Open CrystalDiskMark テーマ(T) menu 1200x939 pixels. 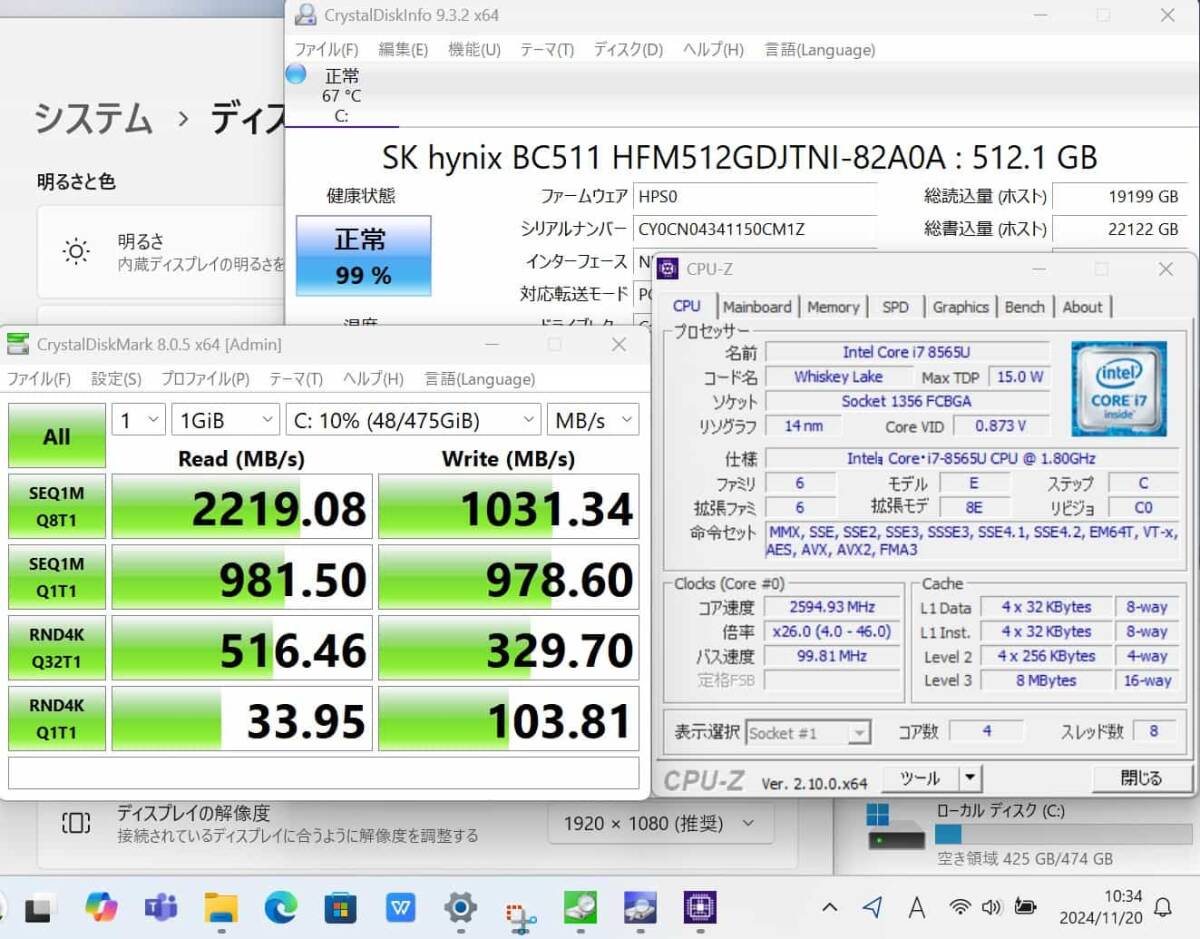[296, 379]
